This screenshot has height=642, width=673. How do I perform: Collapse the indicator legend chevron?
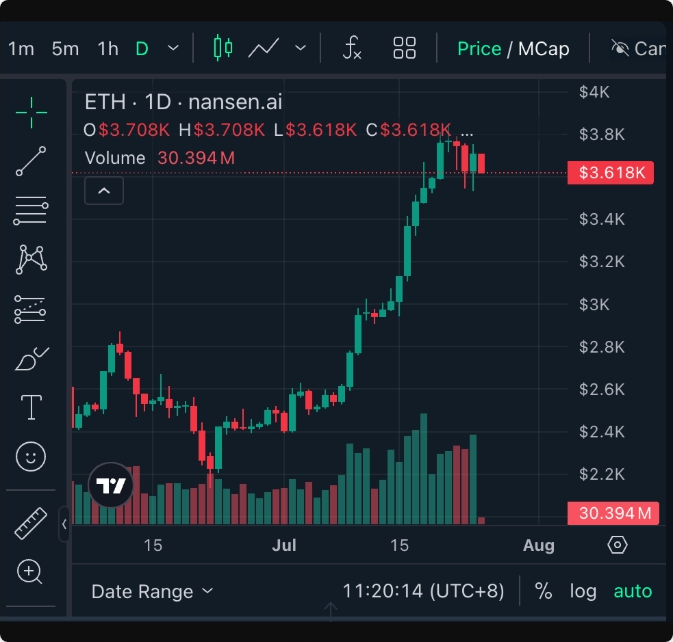pos(104,190)
